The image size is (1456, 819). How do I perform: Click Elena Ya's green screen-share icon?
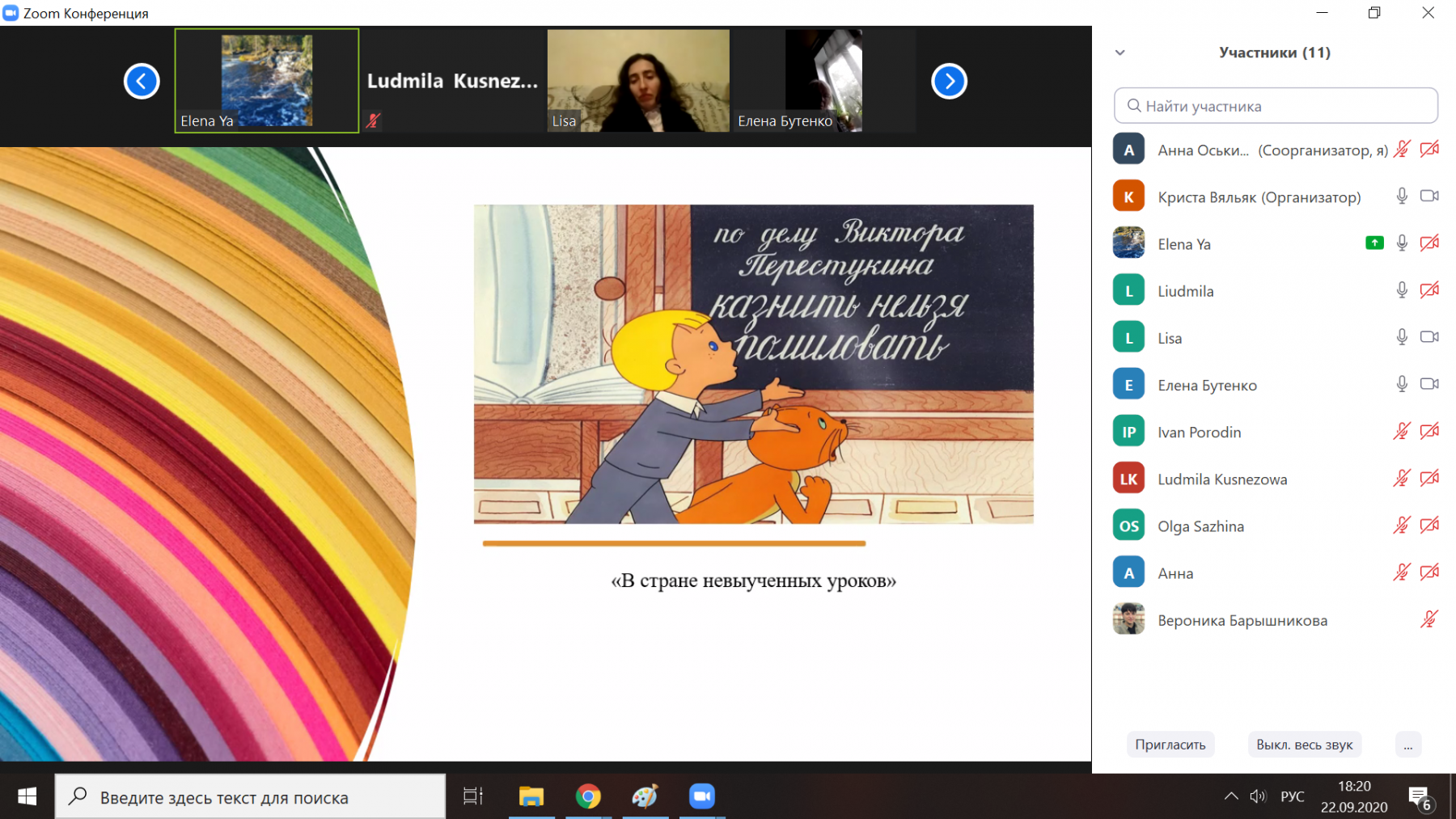point(1374,243)
